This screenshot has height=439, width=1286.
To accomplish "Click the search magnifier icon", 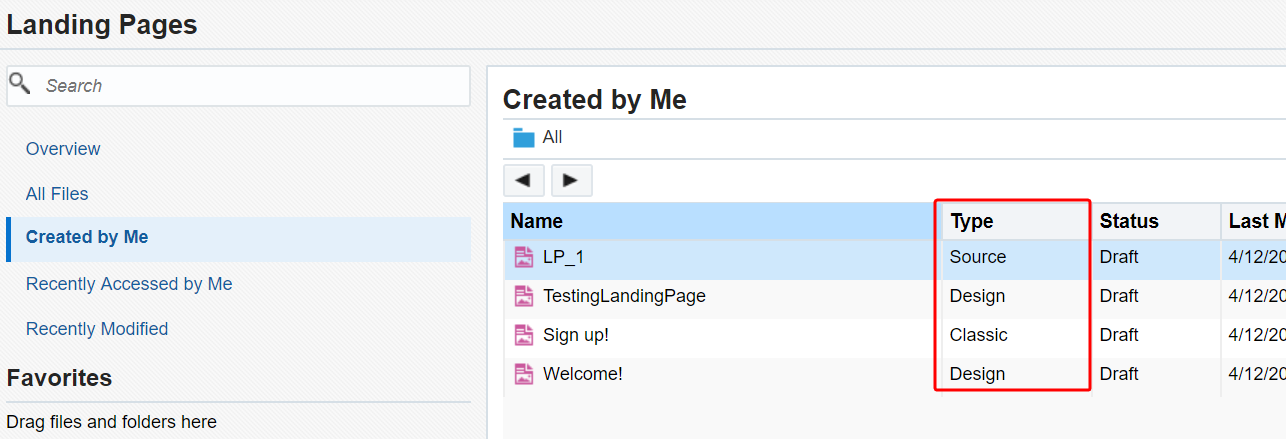I will coord(20,84).
